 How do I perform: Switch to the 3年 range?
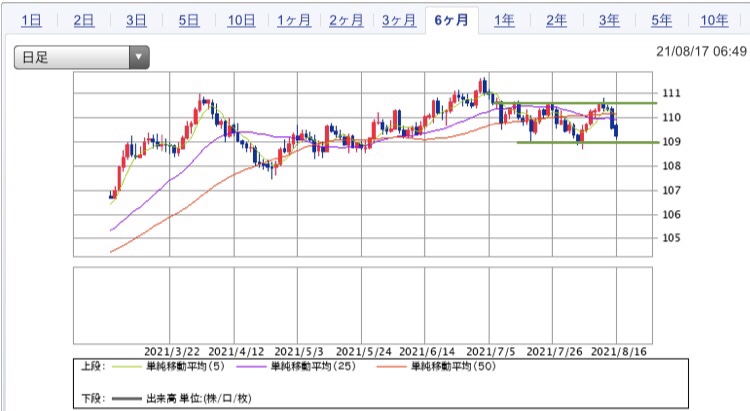(609, 20)
